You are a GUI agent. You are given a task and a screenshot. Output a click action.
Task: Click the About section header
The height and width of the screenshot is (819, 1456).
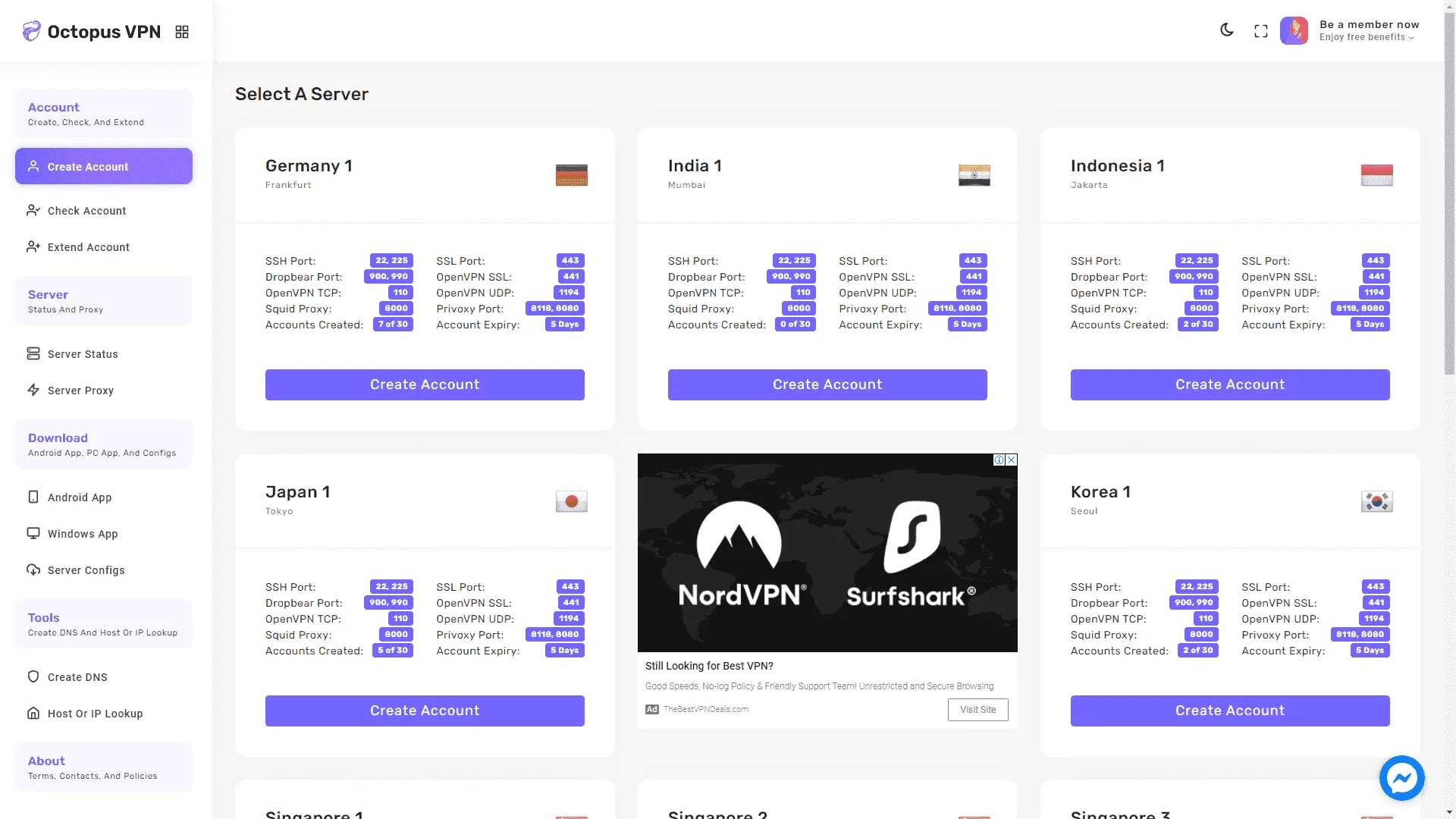click(x=104, y=767)
